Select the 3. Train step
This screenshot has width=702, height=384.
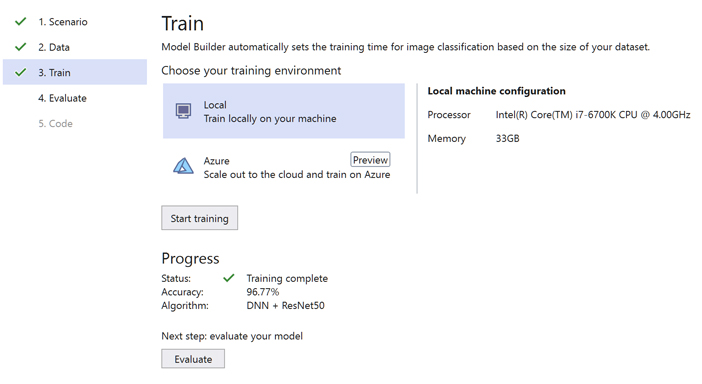point(75,72)
